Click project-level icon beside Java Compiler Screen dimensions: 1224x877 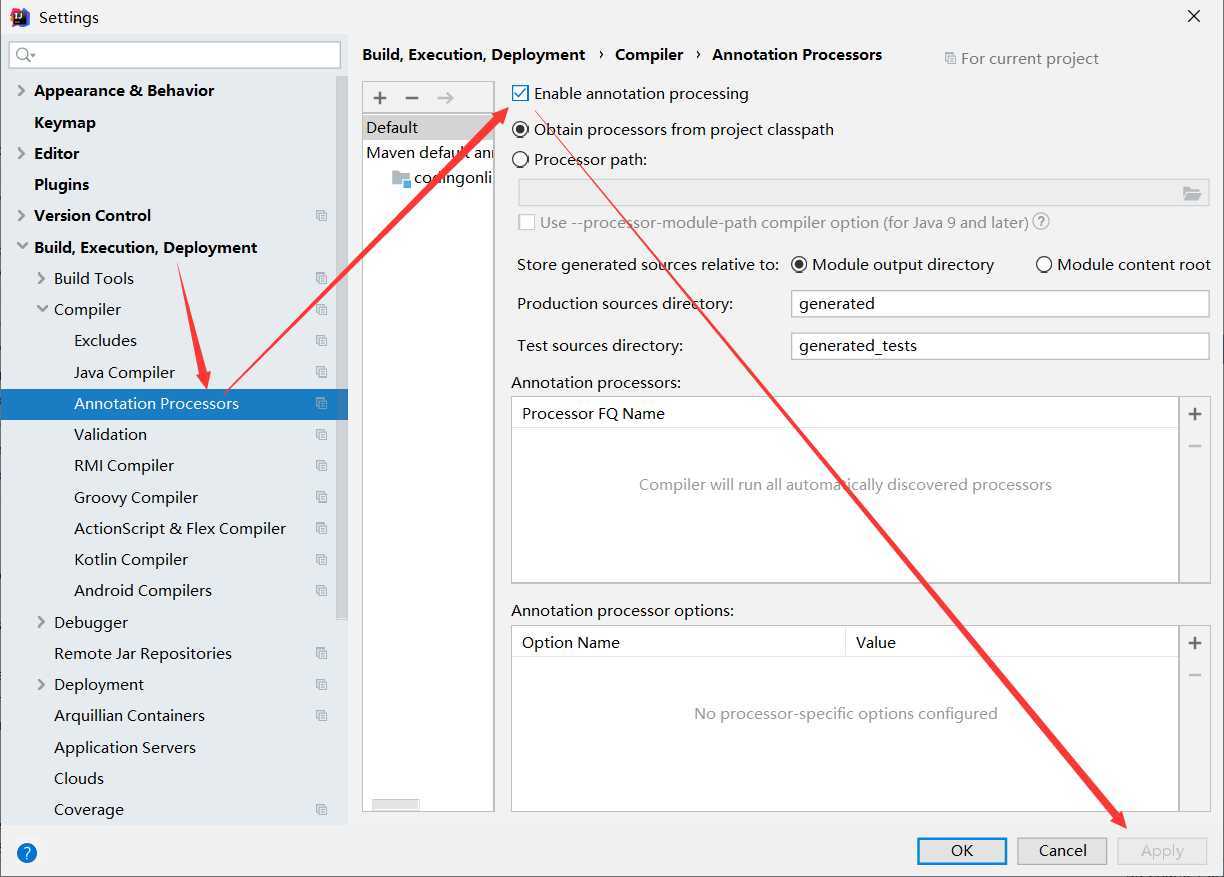[x=321, y=372]
